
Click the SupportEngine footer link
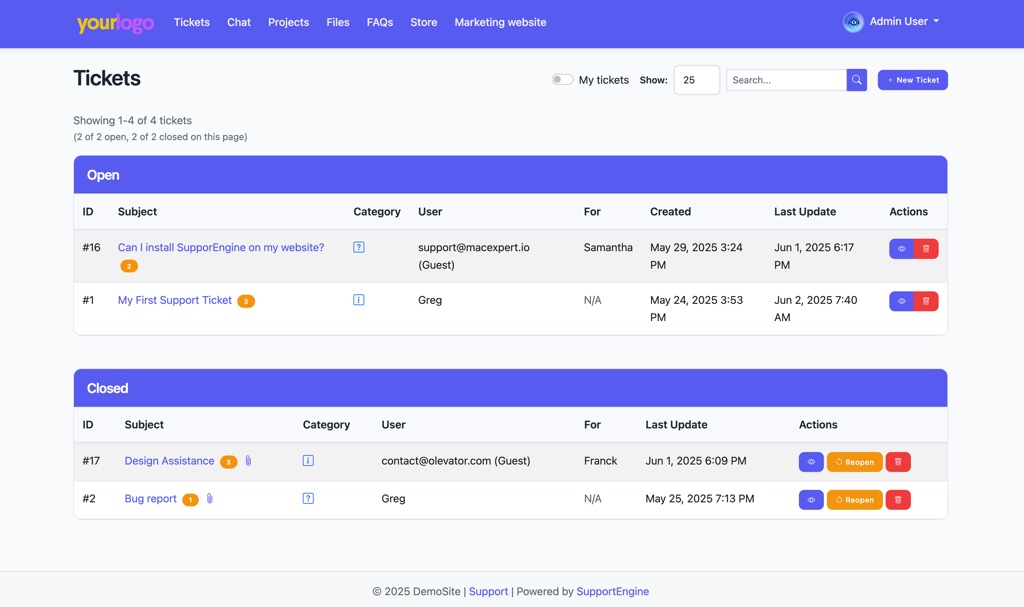613,591
